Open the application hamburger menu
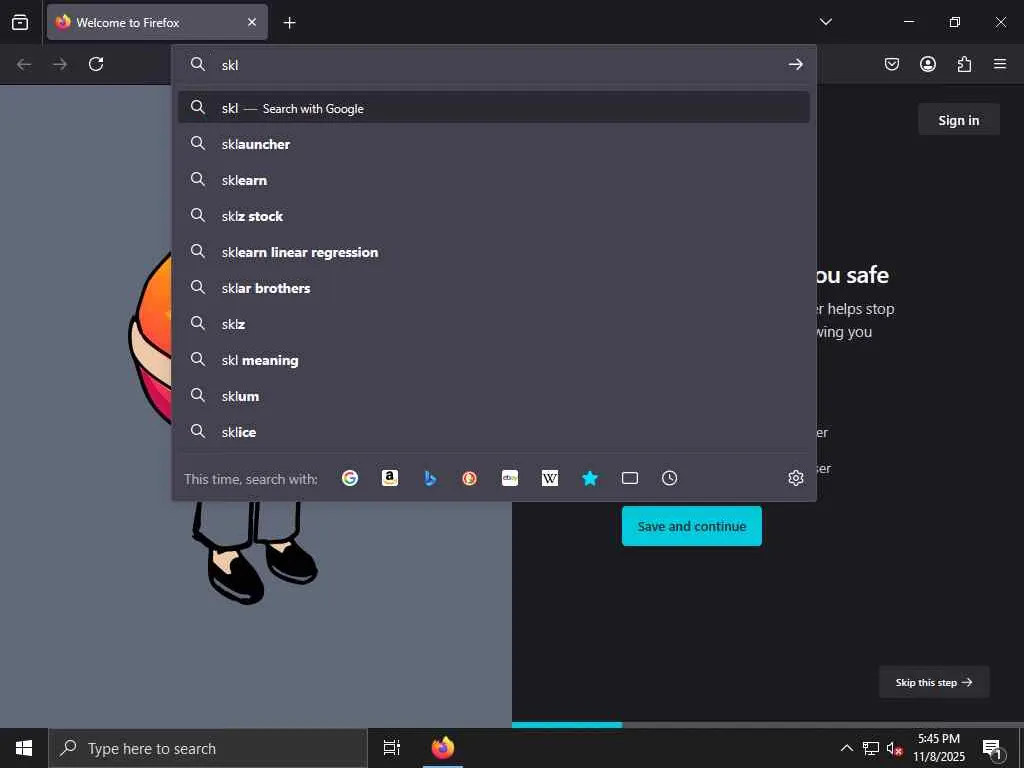 pyautogui.click(x=1000, y=64)
